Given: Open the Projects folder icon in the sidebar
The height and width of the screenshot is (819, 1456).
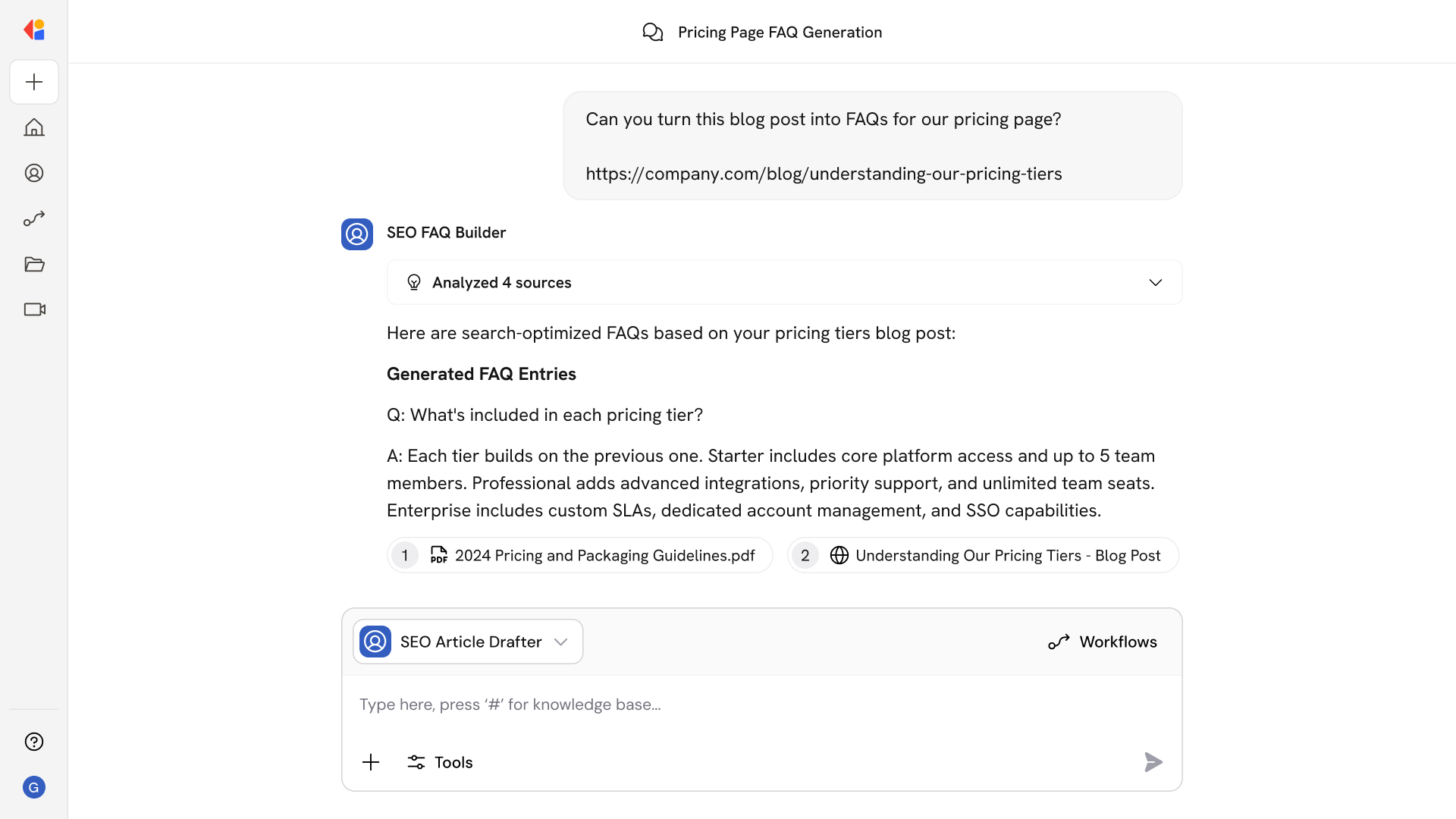Looking at the screenshot, I should pyautogui.click(x=33, y=264).
